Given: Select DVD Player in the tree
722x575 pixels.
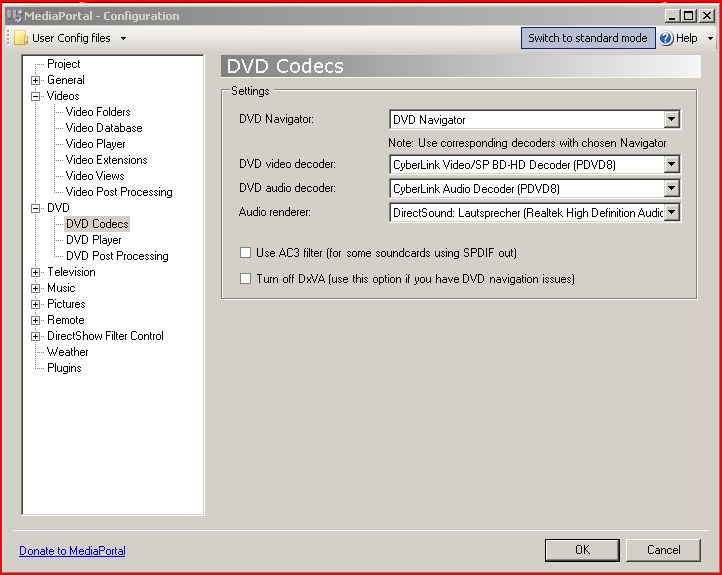Looking at the screenshot, I should [94, 240].
